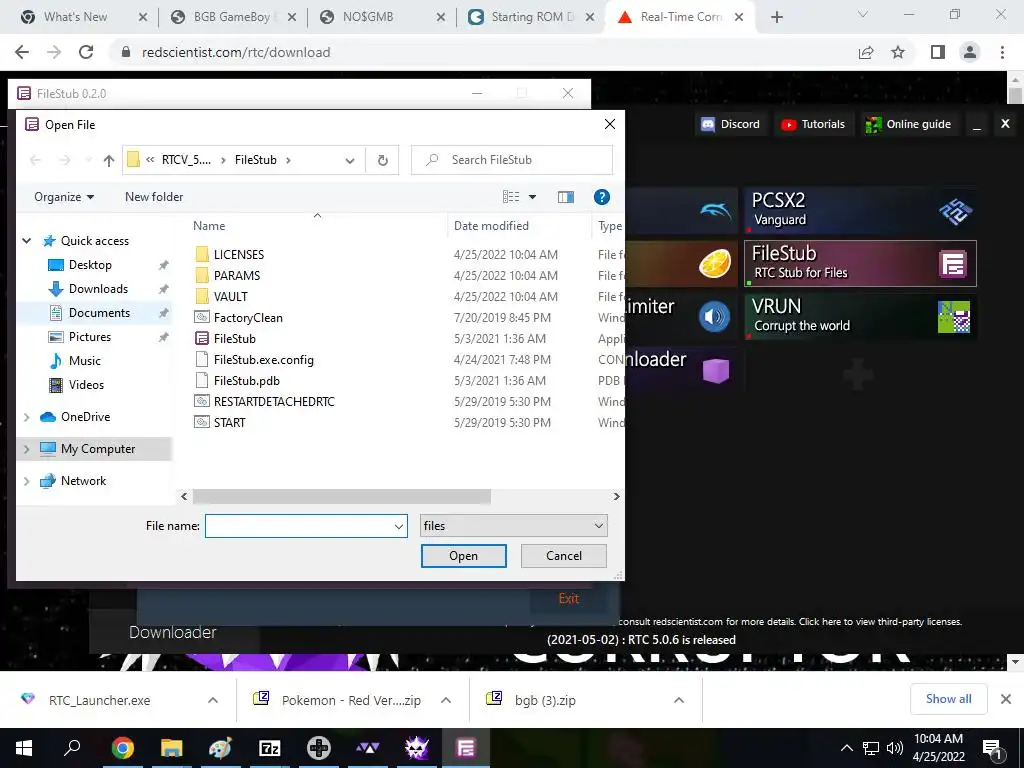
Task: Create a New folder
Action: (x=154, y=197)
